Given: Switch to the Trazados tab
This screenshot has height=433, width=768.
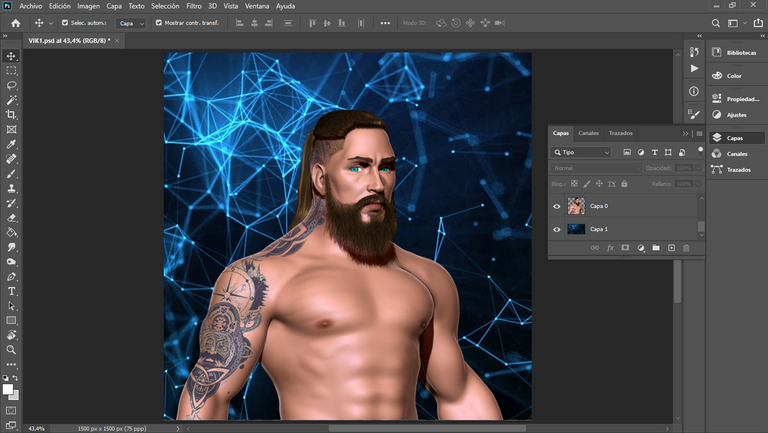Looking at the screenshot, I should (x=621, y=133).
